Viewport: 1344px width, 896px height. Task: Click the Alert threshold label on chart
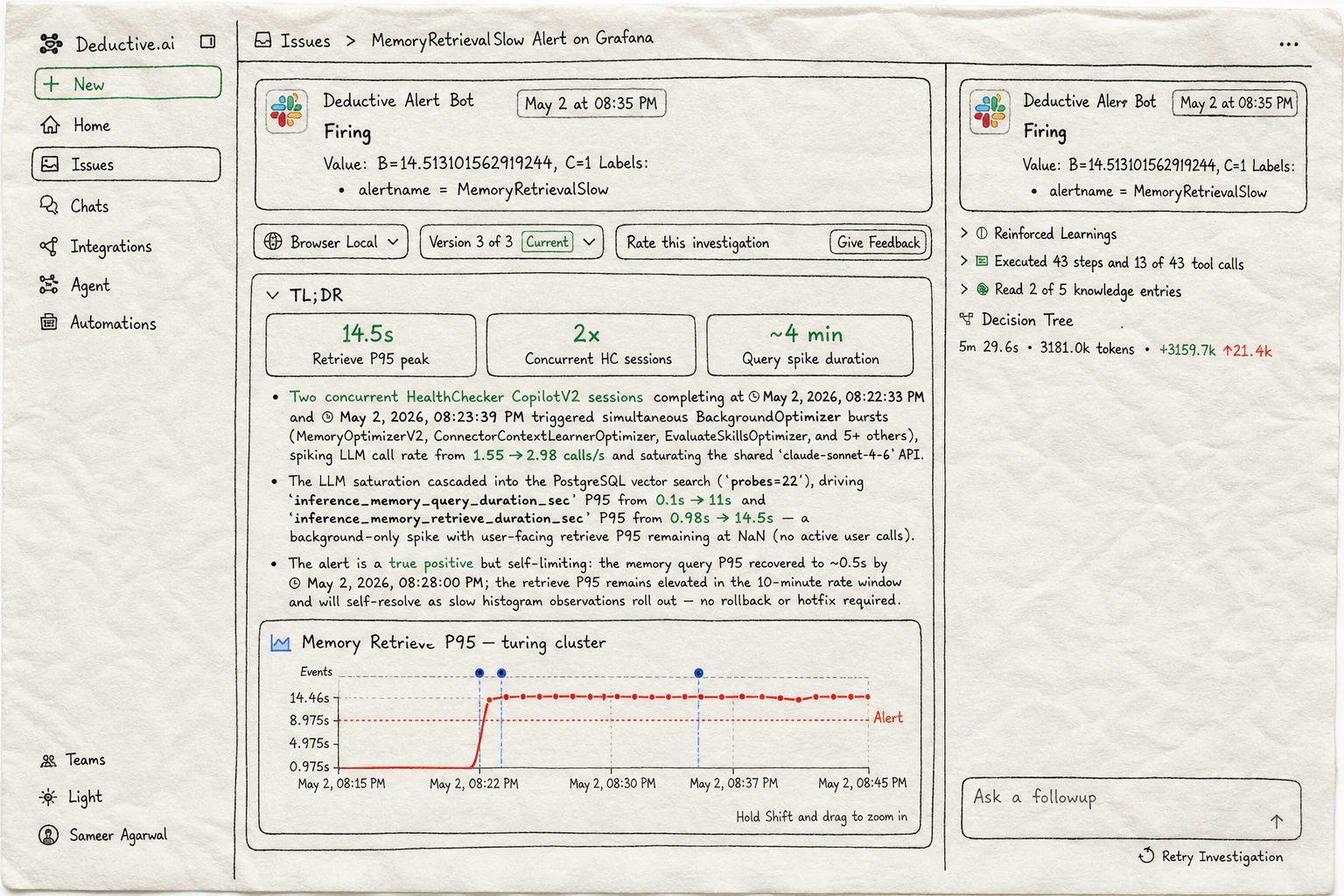(x=888, y=717)
